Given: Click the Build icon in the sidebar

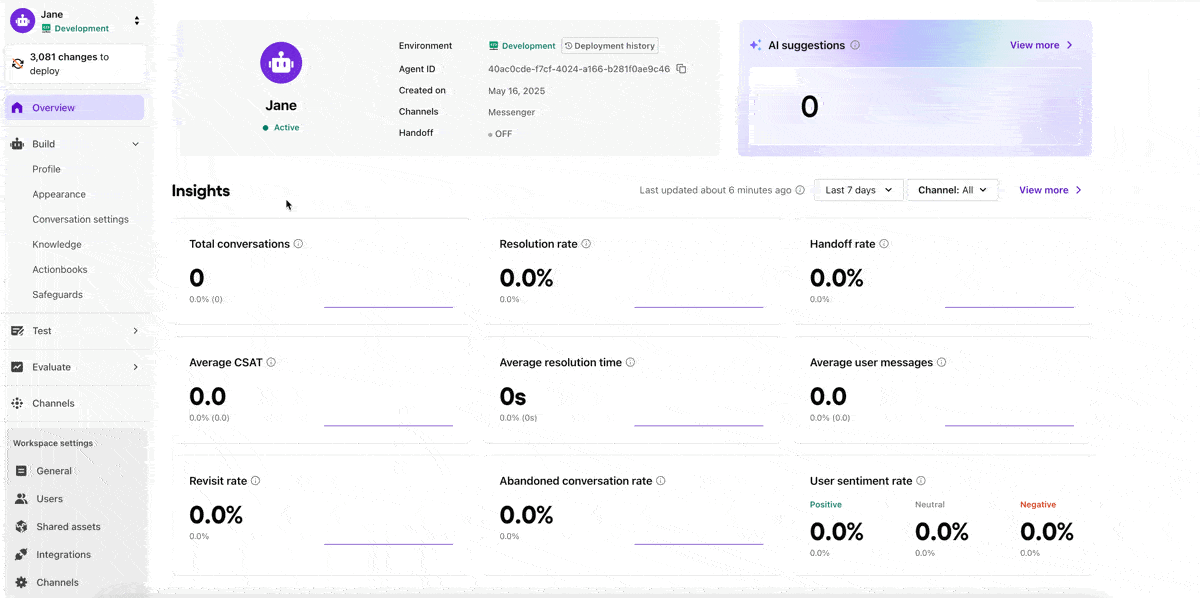Looking at the screenshot, I should pyautogui.click(x=18, y=143).
